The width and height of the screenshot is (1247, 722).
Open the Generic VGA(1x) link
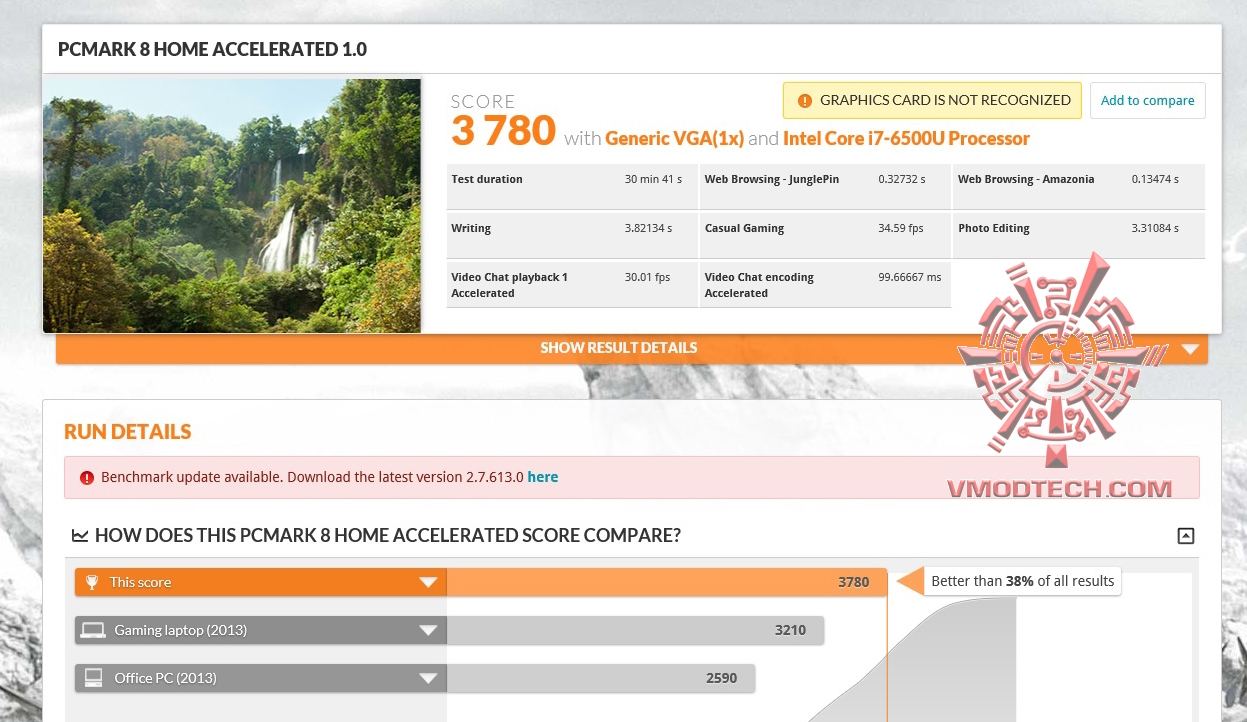coord(675,139)
